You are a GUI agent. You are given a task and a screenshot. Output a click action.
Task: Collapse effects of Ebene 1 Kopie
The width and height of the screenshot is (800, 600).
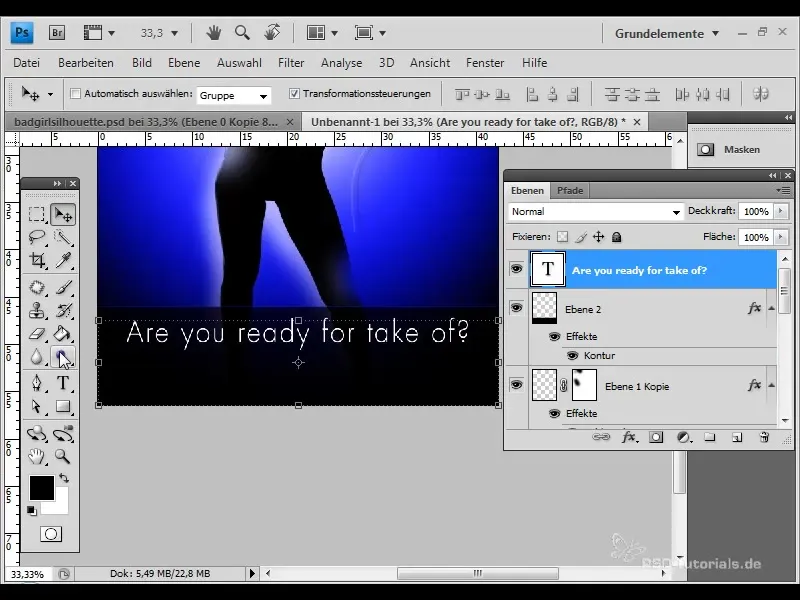coord(771,385)
